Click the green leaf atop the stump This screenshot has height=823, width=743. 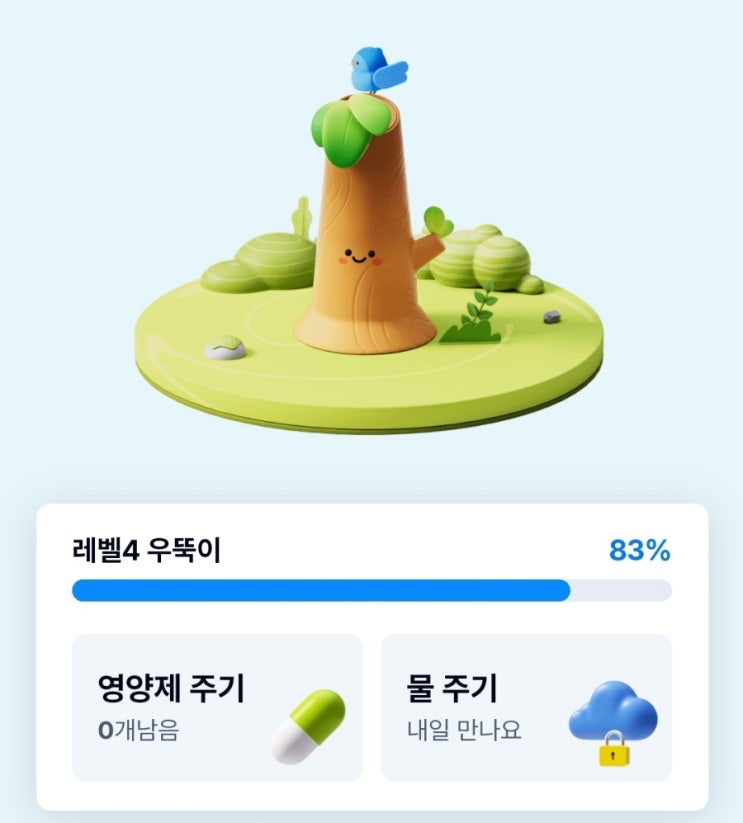coord(350,124)
